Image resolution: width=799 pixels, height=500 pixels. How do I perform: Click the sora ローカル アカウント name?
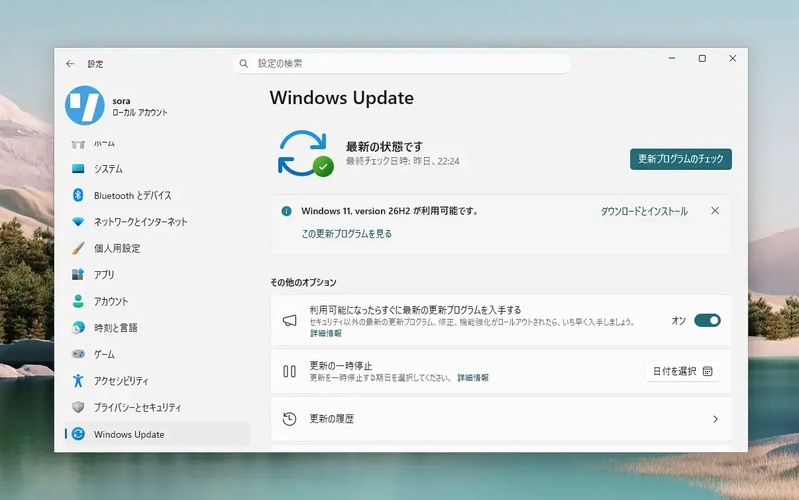tap(140, 107)
